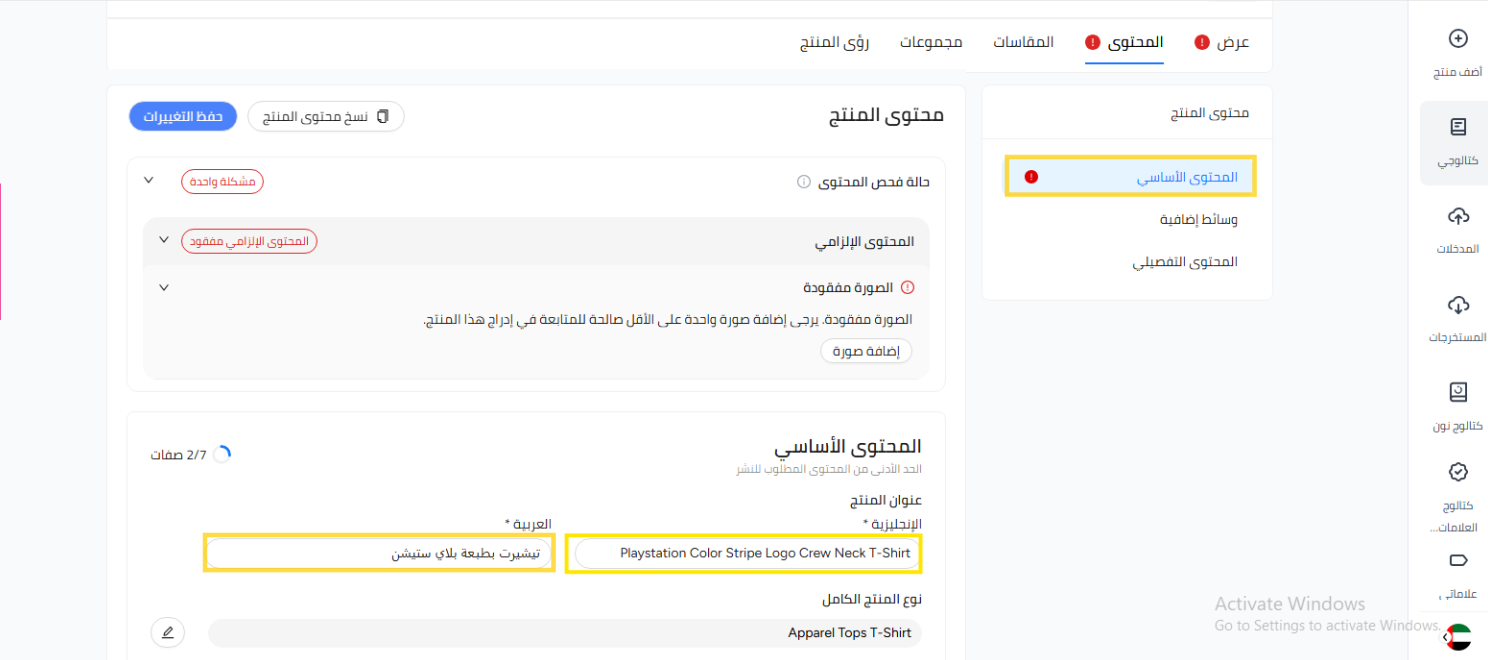
Task: Click the pencil edit icon for product type
Action: [x=168, y=632]
